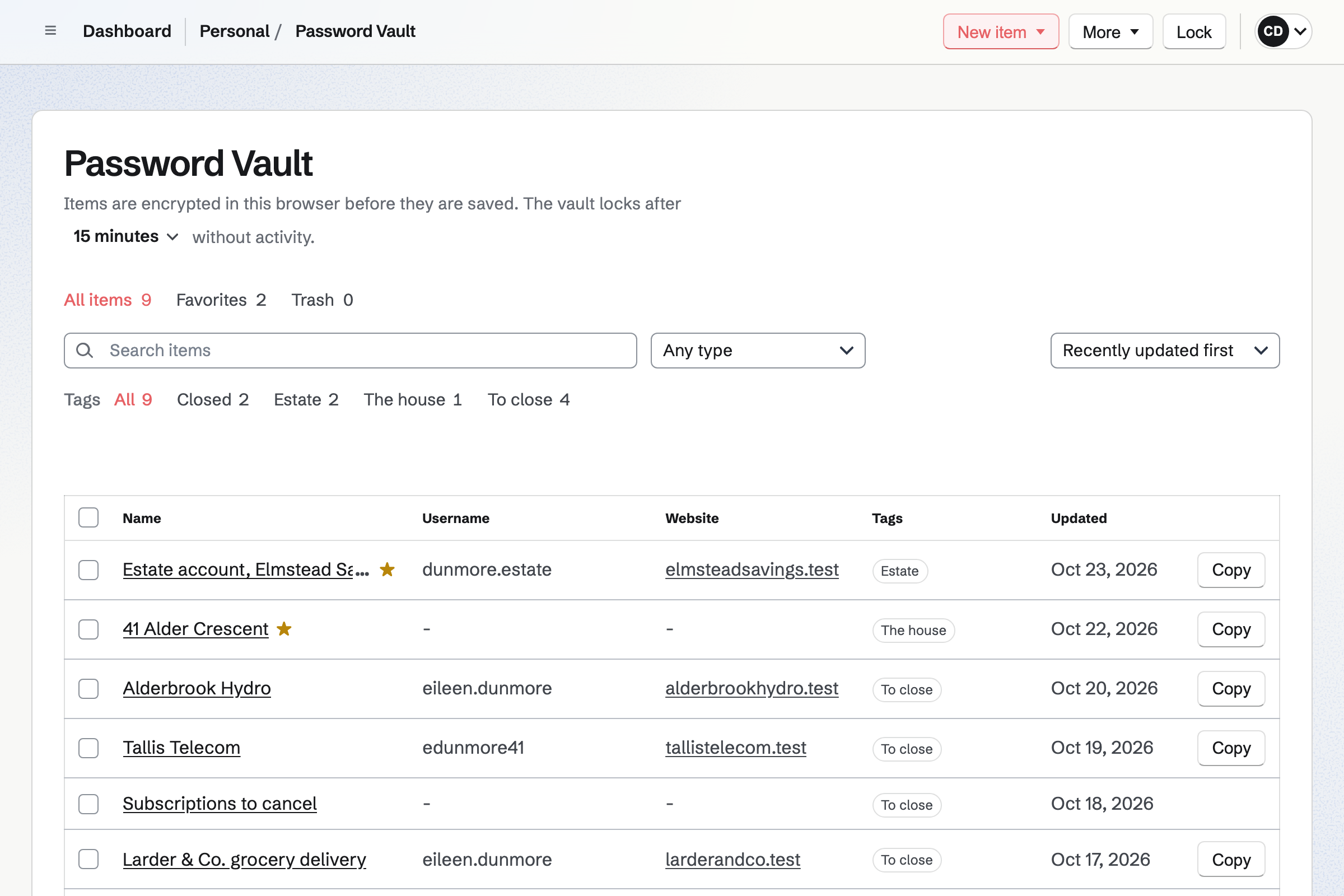Open the Any type filter

(758, 351)
